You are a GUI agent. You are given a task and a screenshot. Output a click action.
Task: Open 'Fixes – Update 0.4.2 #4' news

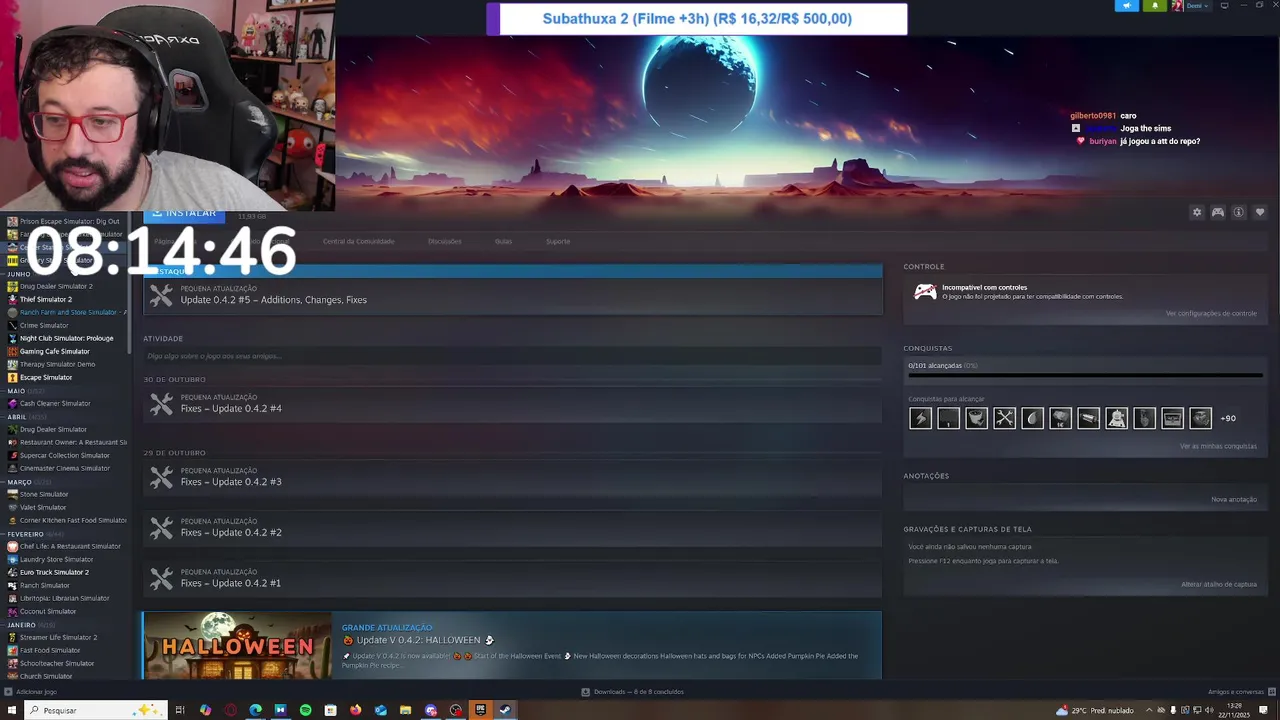231,409
